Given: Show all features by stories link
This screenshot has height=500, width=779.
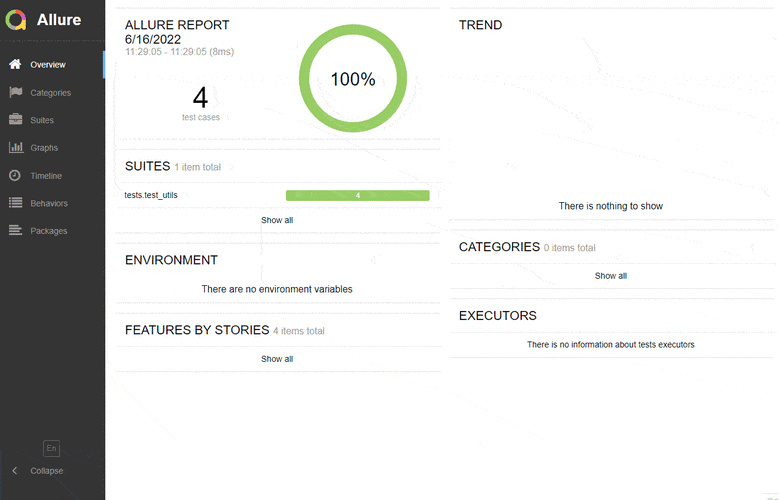Looking at the screenshot, I should pyautogui.click(x=277, y=359).
